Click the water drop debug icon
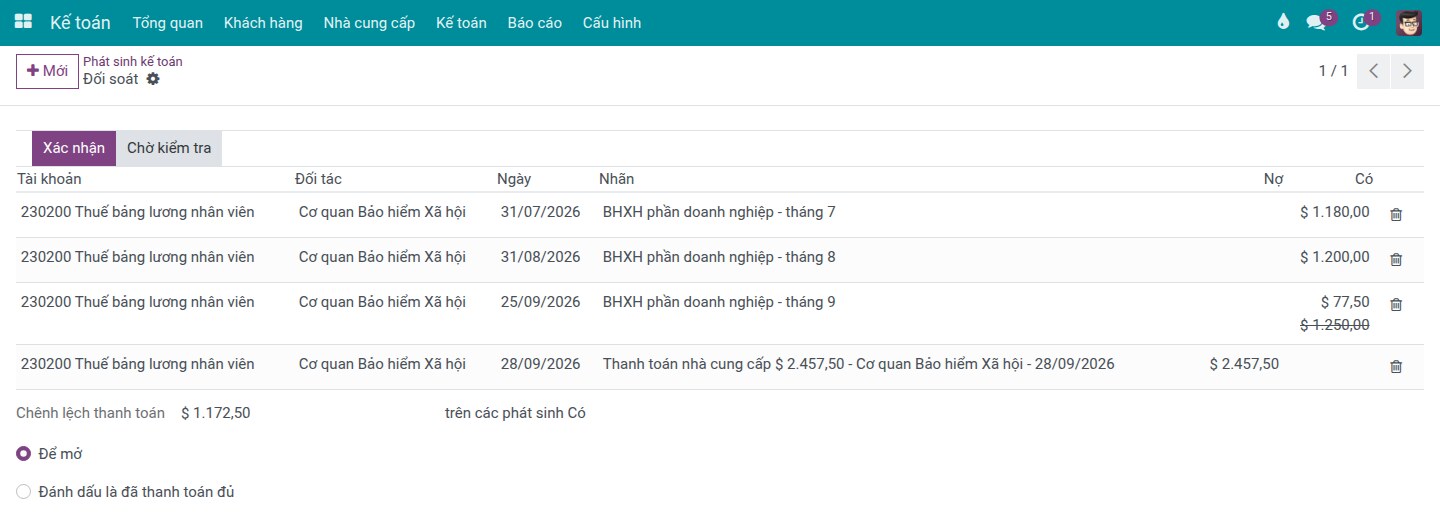The height and width of the screenshot is (520, 1440). tap(1283, 22)
